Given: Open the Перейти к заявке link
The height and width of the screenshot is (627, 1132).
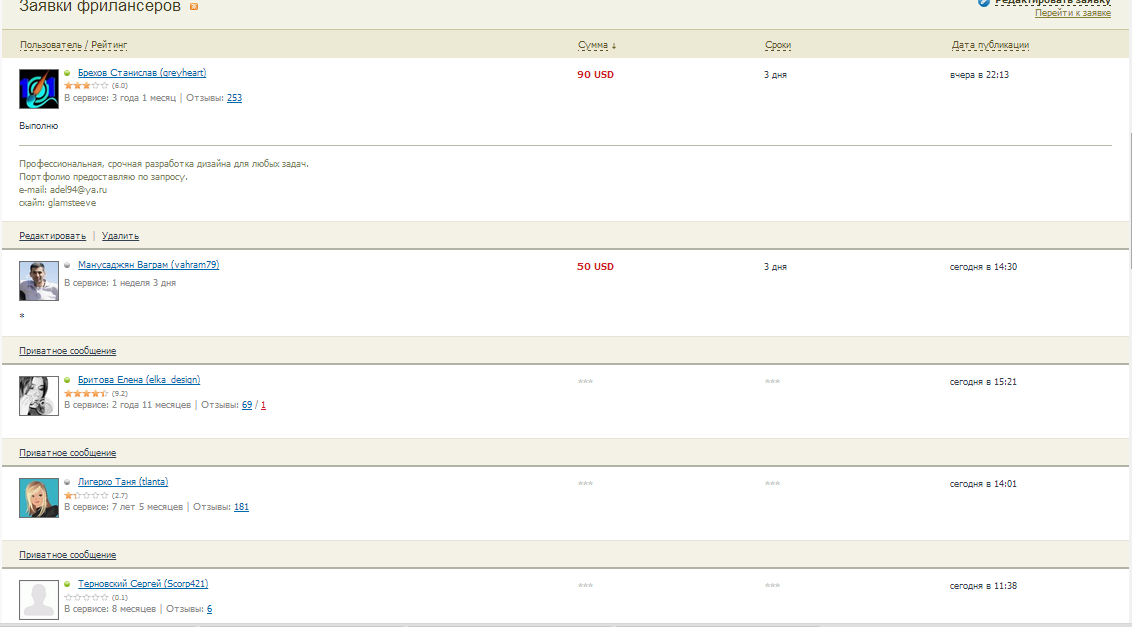Looking at the screenshot, I should [1072, 13].
